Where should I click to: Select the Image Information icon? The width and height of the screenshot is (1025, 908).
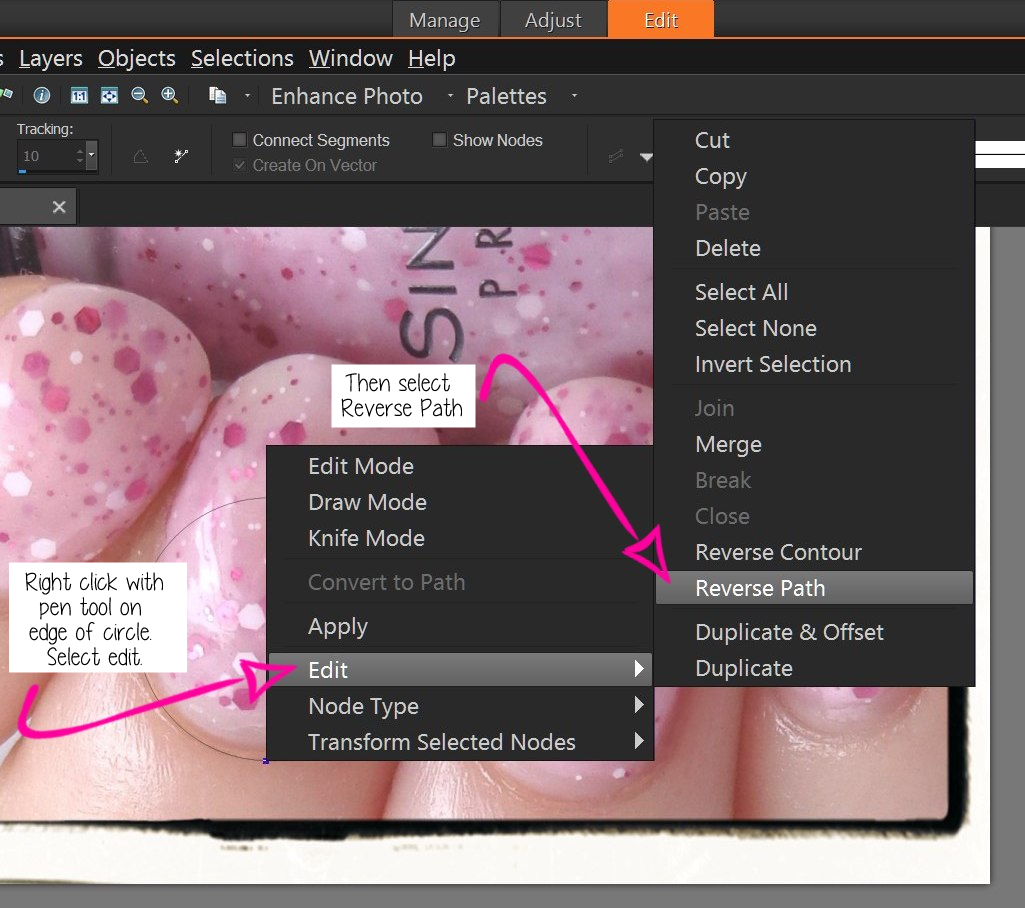coord(41,95)
